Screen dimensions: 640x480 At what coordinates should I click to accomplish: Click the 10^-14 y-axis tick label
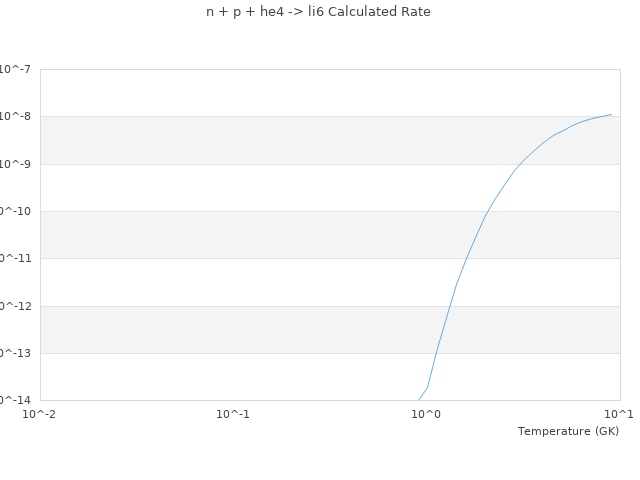[x=14, y=400]
